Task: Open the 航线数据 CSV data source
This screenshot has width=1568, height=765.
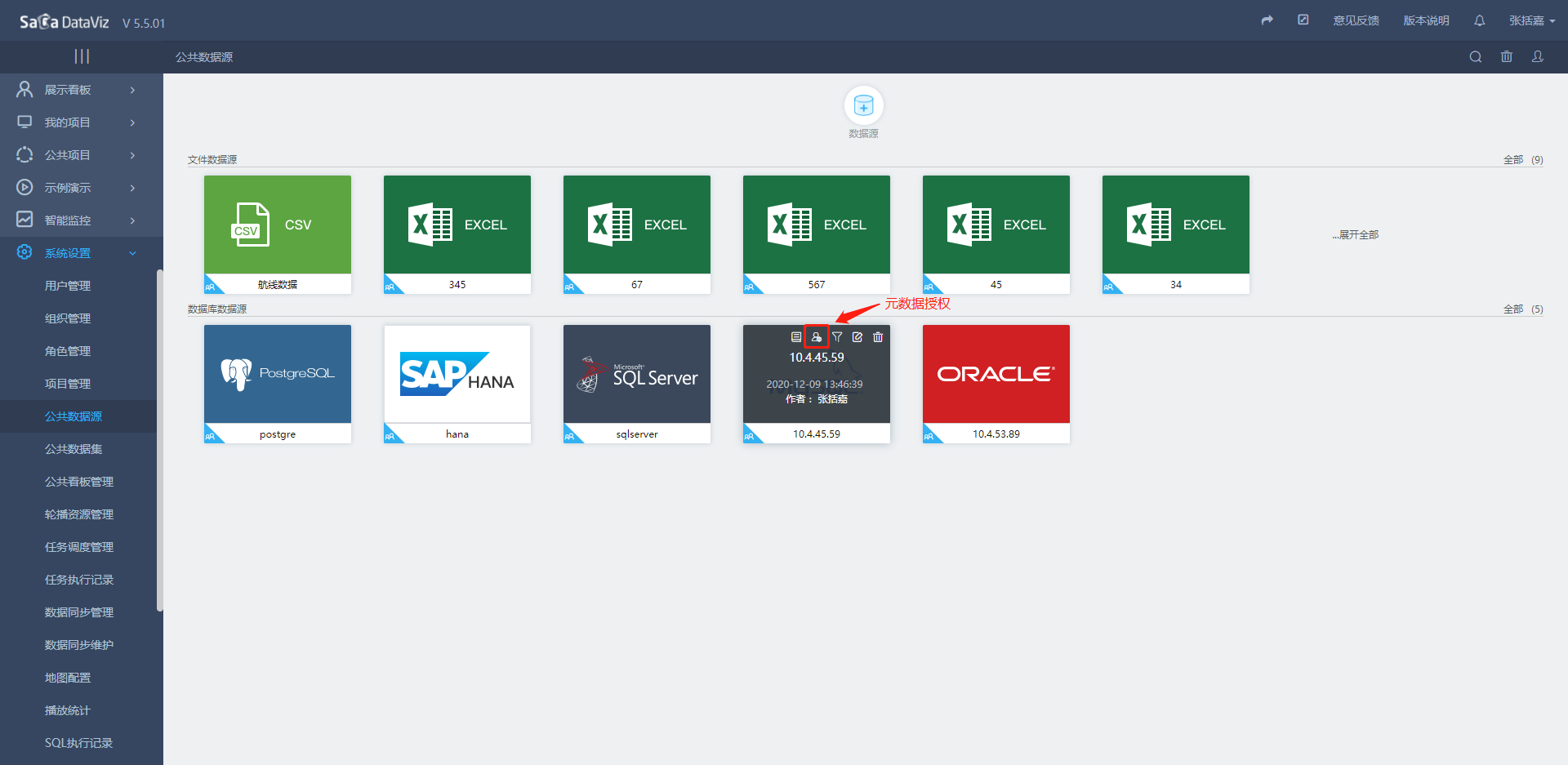Action: pos(278,234)
